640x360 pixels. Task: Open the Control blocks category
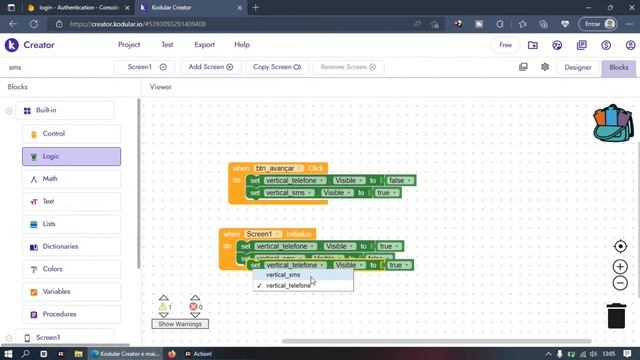pyautogui.click(x=71, y=134)
